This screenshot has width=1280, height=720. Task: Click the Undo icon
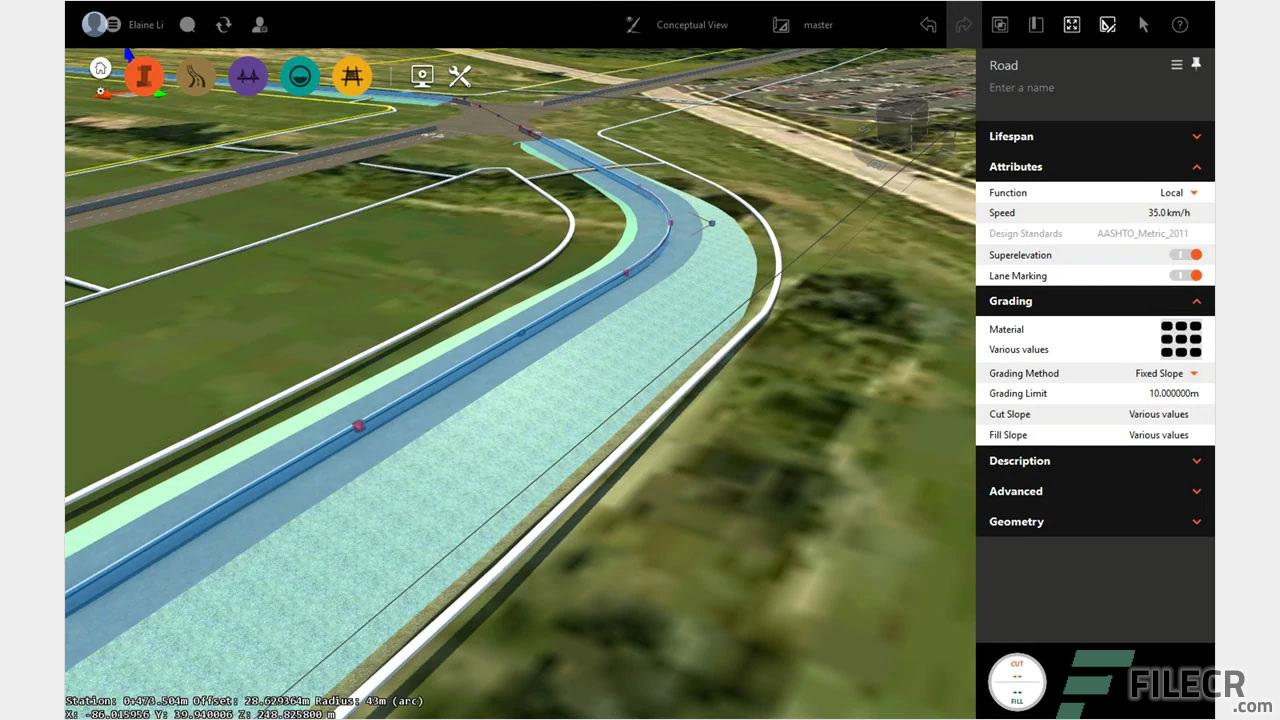pos(927,24)
